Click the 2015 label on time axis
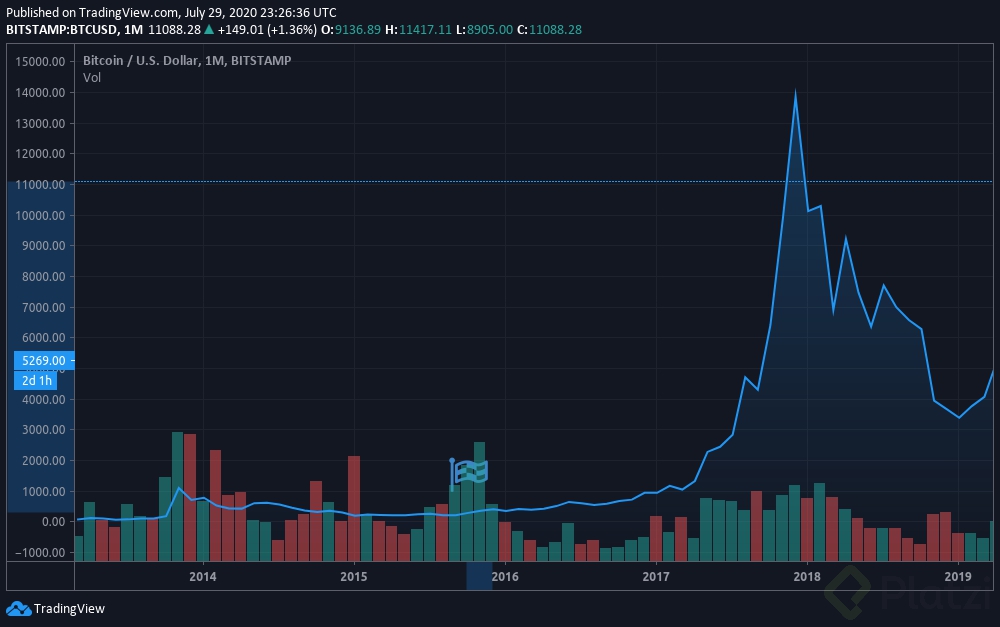 (x=354, y=577)
